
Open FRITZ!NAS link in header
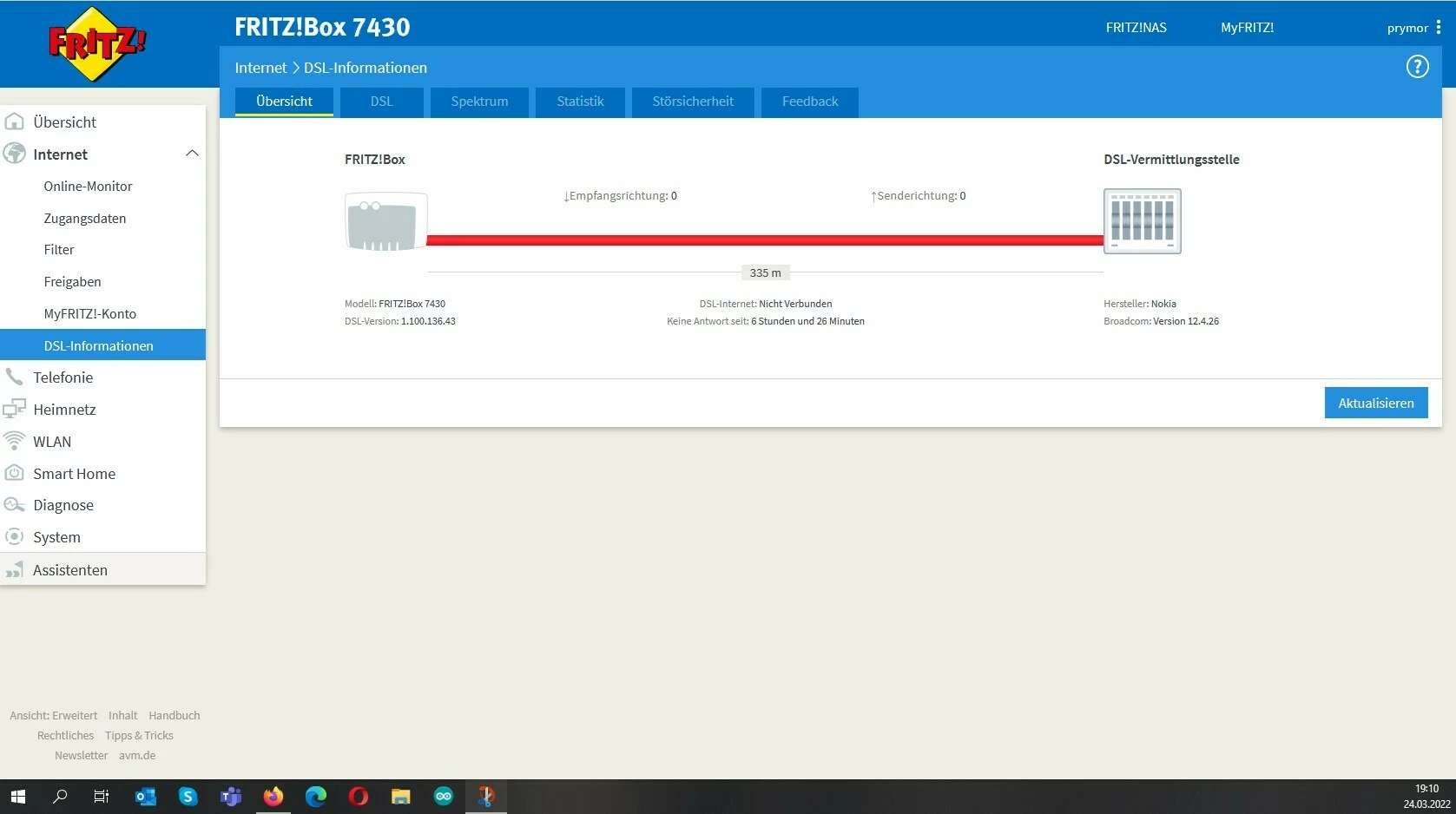click(x=1136, y=28)
